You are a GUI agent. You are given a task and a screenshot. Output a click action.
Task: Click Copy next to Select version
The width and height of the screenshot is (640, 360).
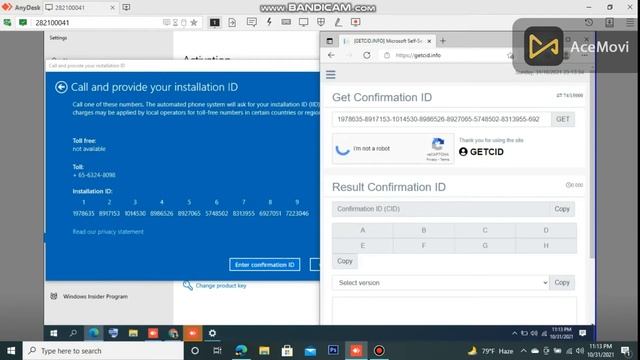[562, 282]
